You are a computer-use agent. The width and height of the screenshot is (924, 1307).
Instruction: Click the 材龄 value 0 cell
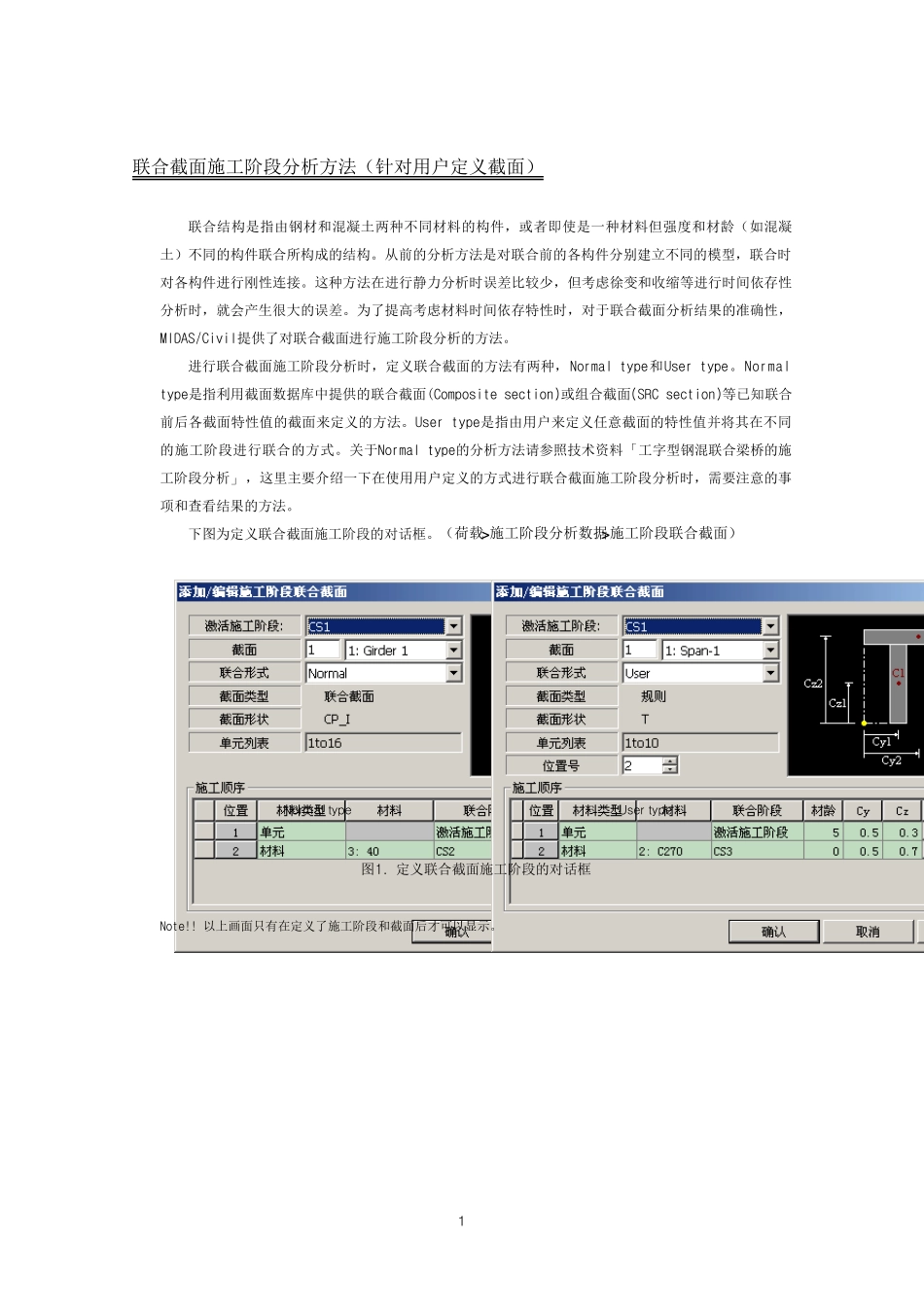823,851
